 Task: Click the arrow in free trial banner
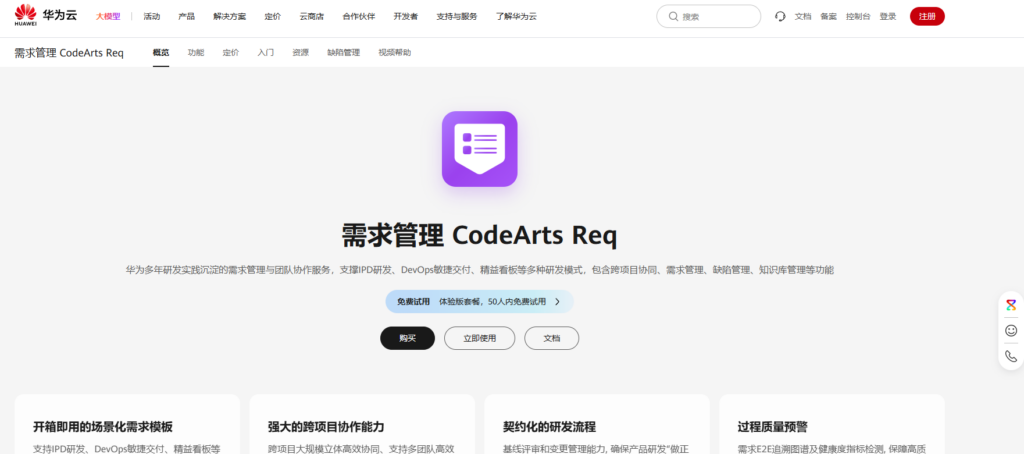(x=557, y=302)
